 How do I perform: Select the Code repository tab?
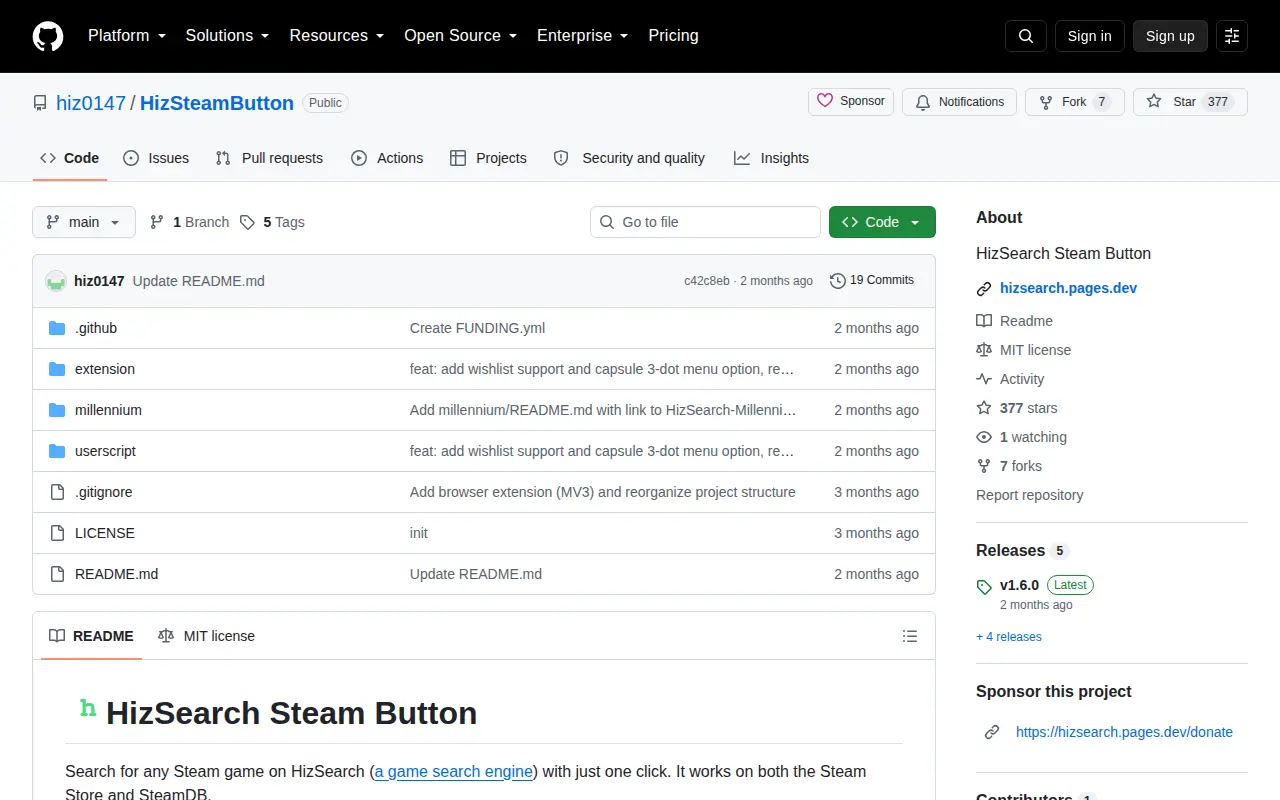70,158
